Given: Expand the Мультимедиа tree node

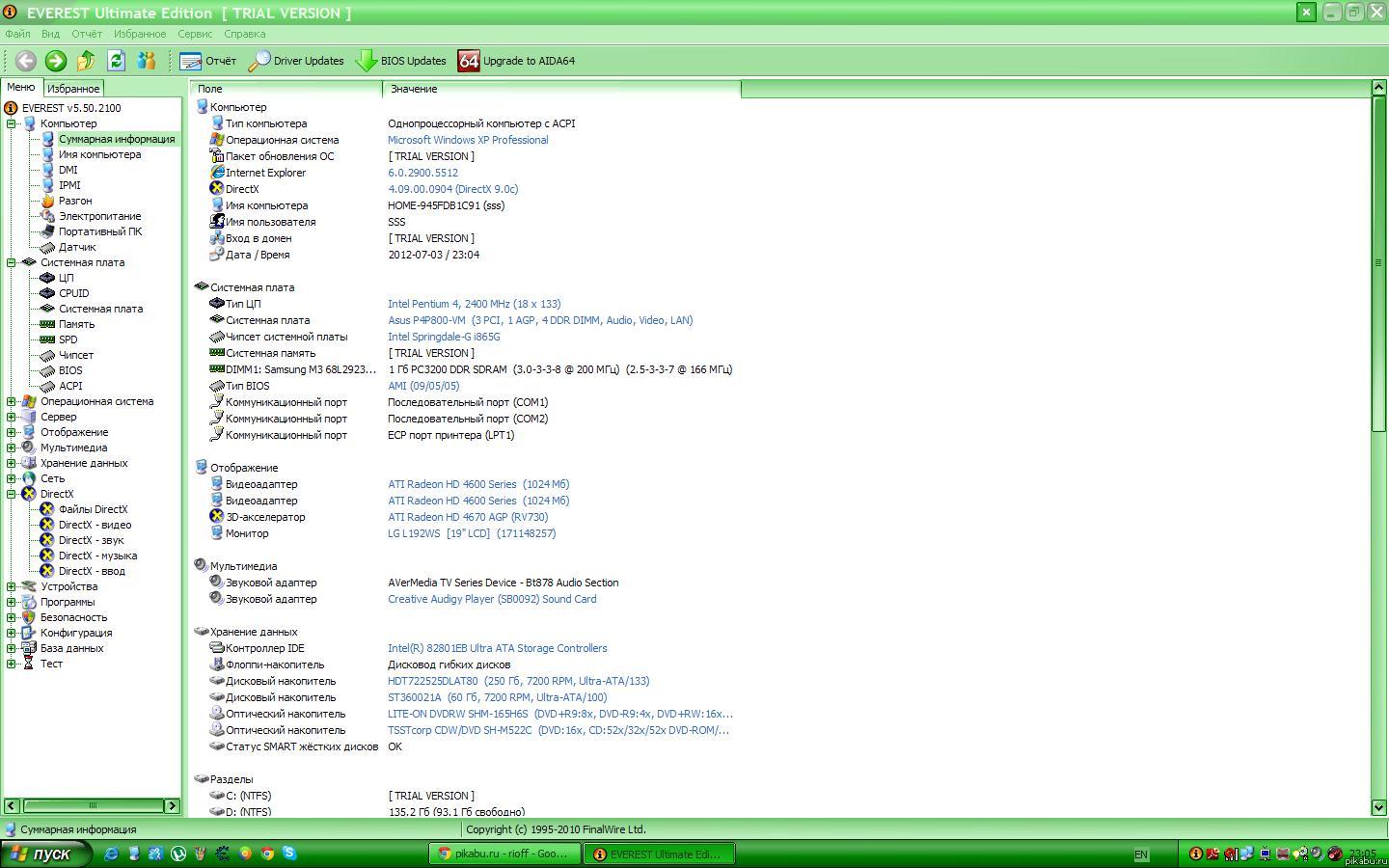Looking at the screenshot, I should click(12, 448).
